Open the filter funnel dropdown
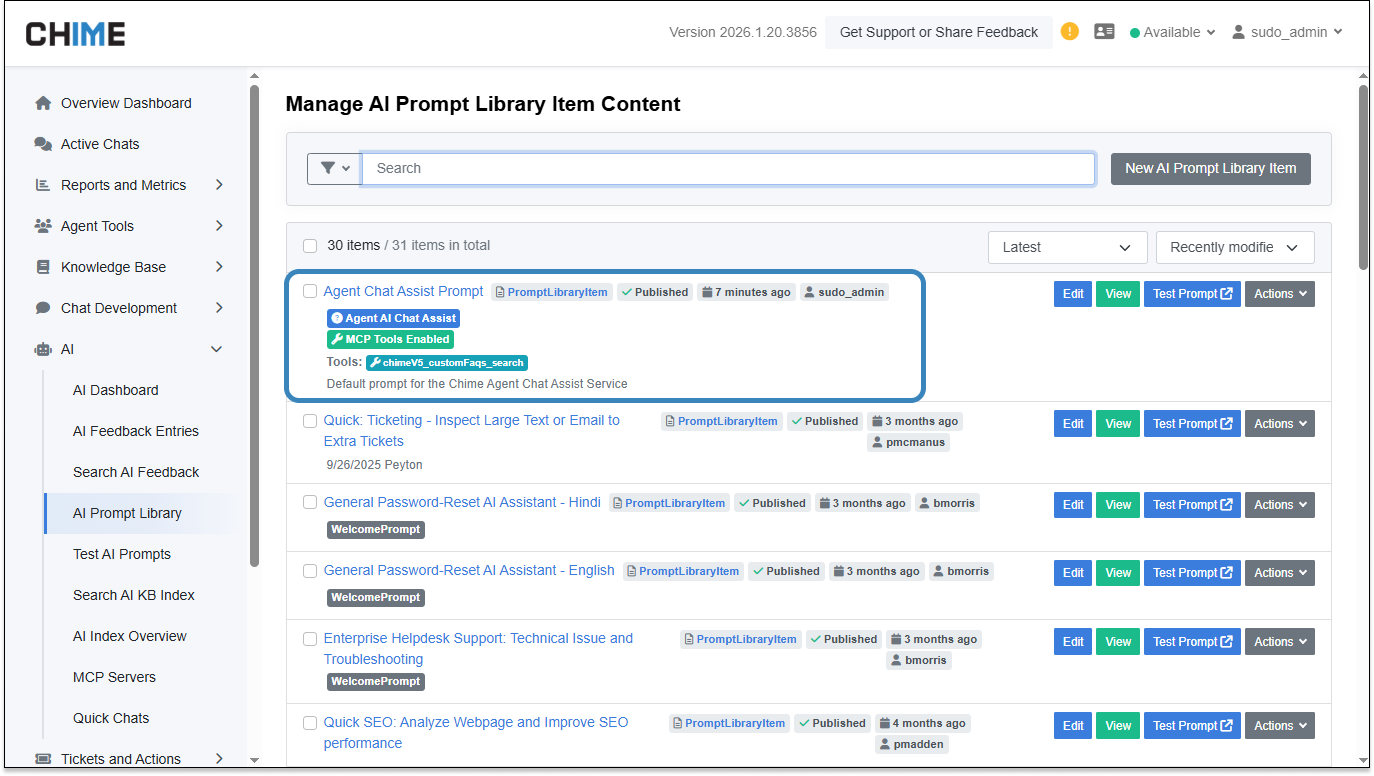 (334, 169)
